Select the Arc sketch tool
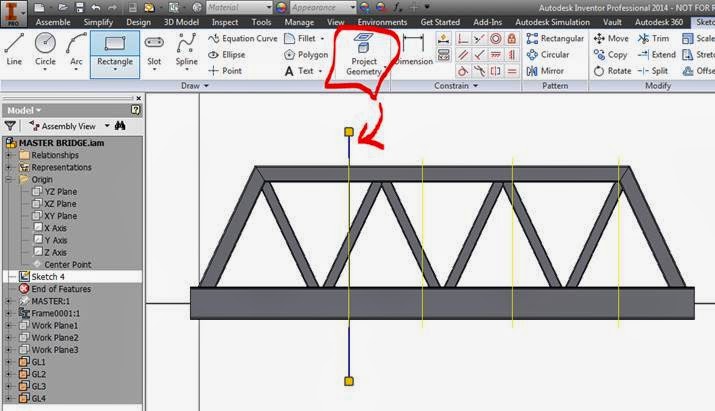The width and height of the screenshot is (715, 411). point(76,51)
